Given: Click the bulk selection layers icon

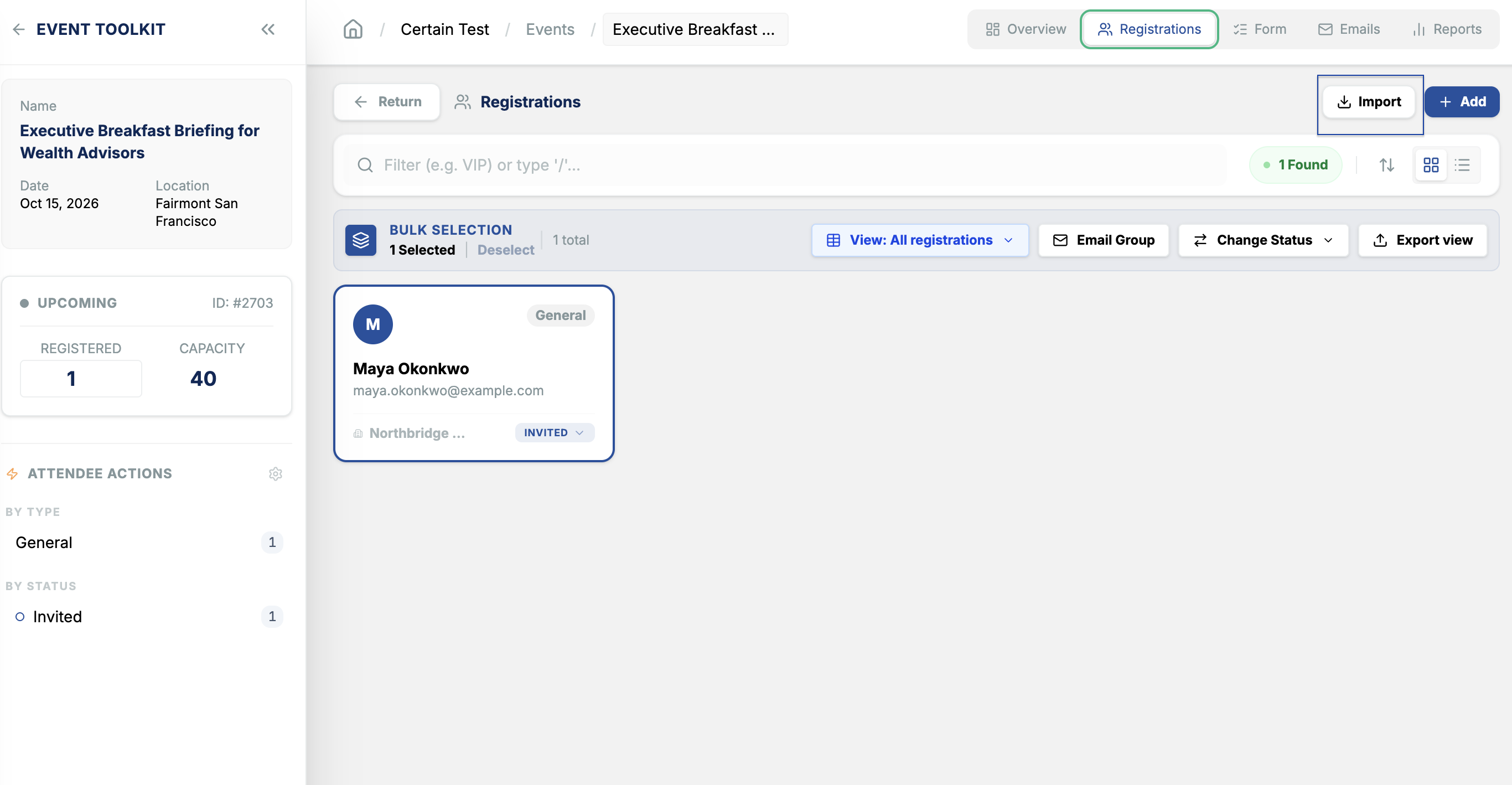Looking at the screenshot, I should click(360, 240).
